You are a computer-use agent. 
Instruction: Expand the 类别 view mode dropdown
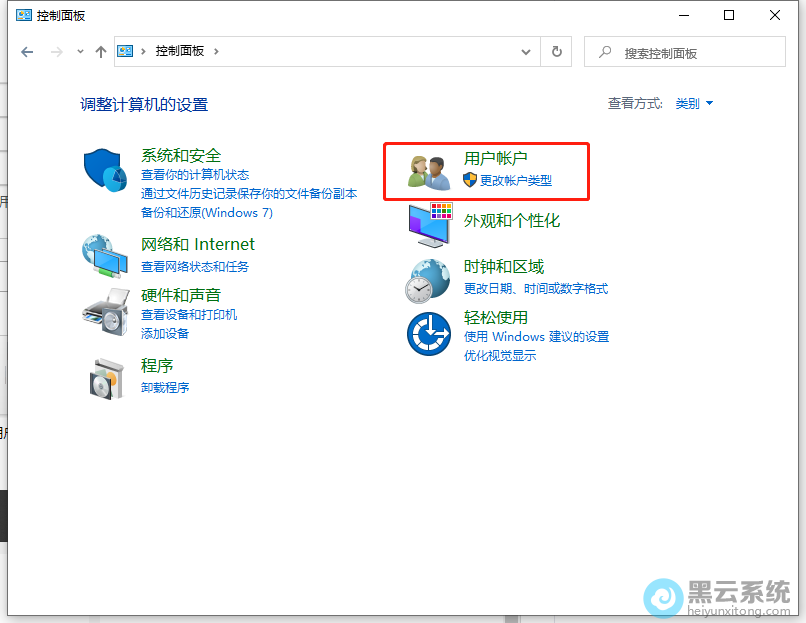(x=694, y=104)
